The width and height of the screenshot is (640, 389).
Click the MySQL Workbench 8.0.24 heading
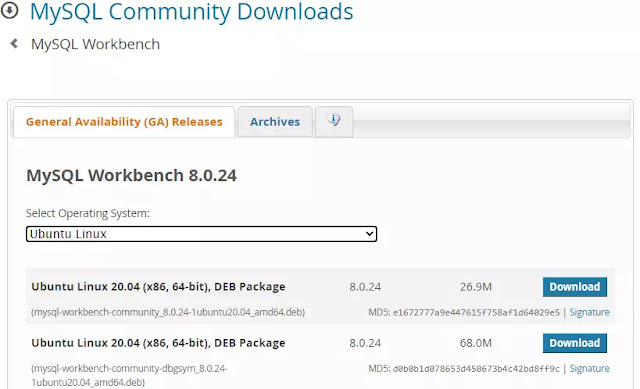[x=131, y=176]
